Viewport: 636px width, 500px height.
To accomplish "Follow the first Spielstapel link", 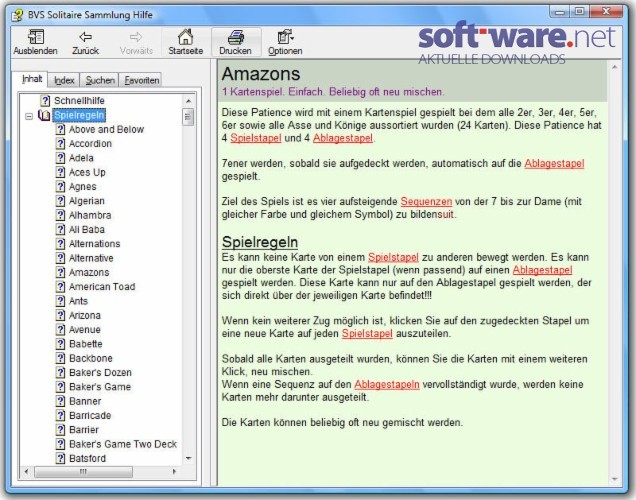I will 256,138.
